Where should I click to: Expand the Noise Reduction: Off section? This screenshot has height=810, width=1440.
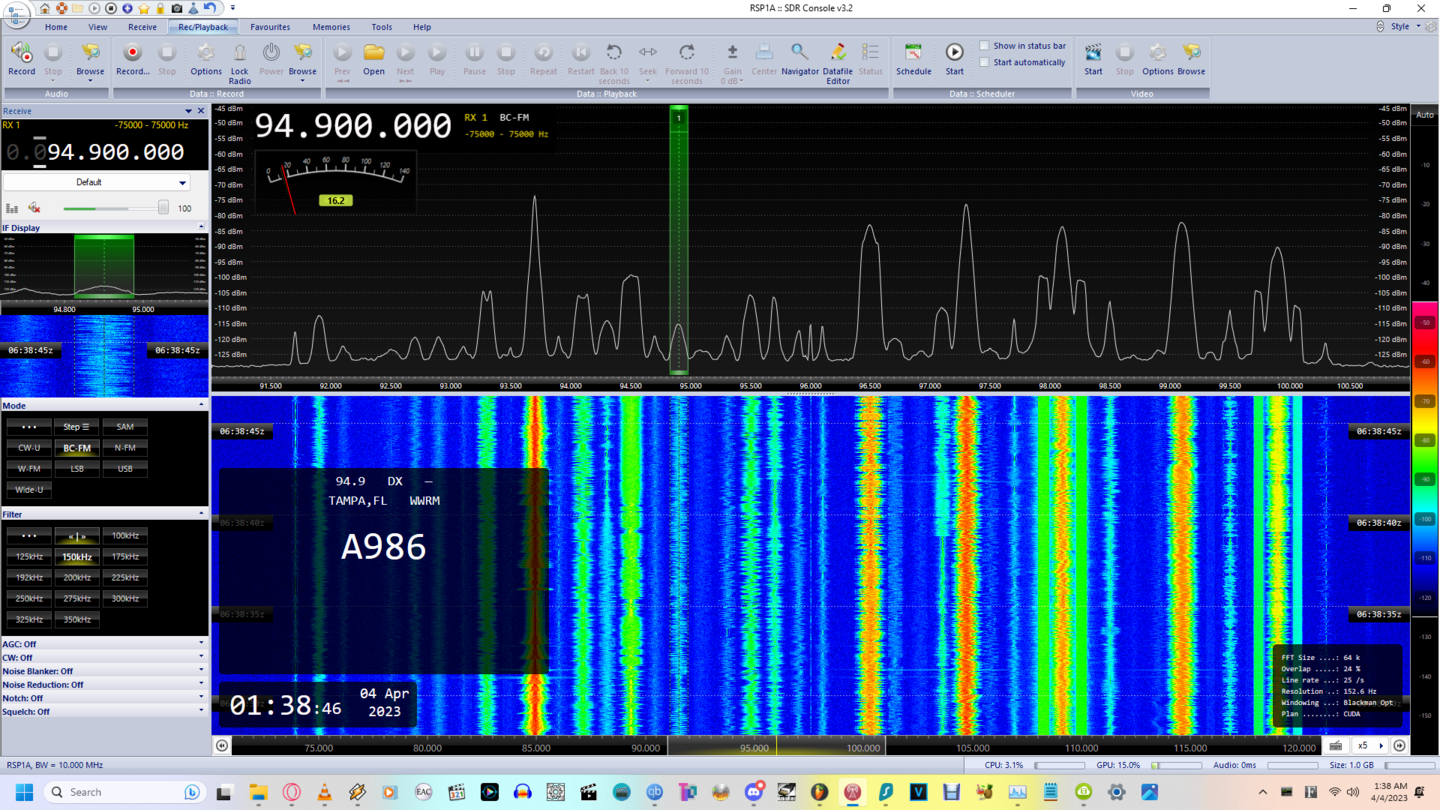click(104, 685)
